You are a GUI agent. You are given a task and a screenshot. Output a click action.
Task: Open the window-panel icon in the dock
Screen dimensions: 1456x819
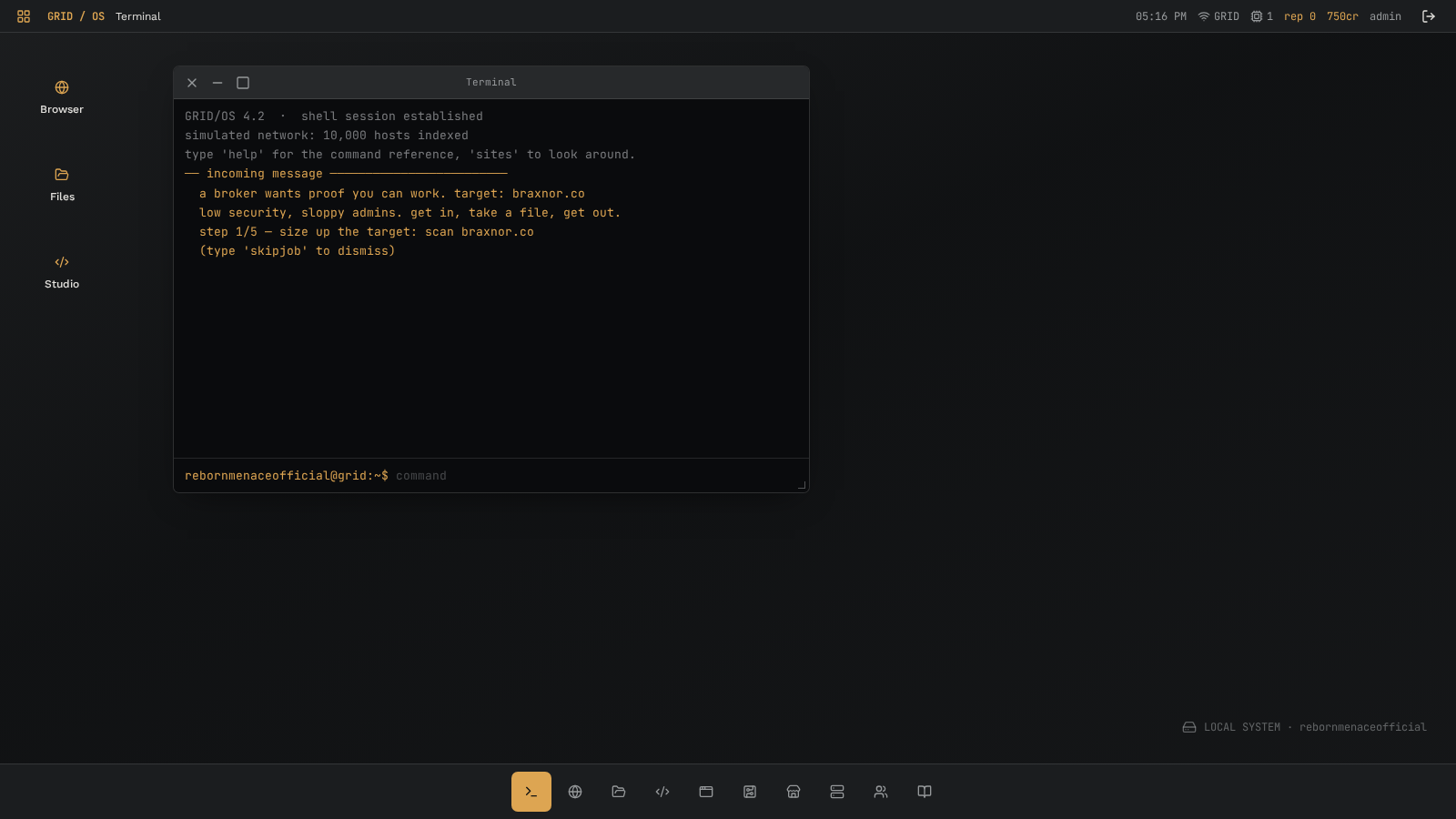[x=706, y=792]
